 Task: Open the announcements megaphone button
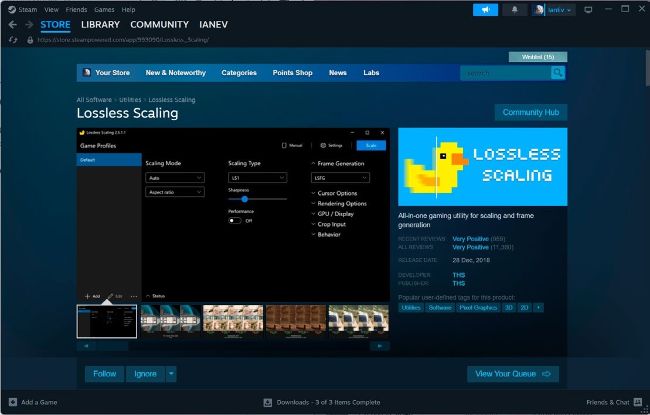pyautogui.click(x=485, y=10)
